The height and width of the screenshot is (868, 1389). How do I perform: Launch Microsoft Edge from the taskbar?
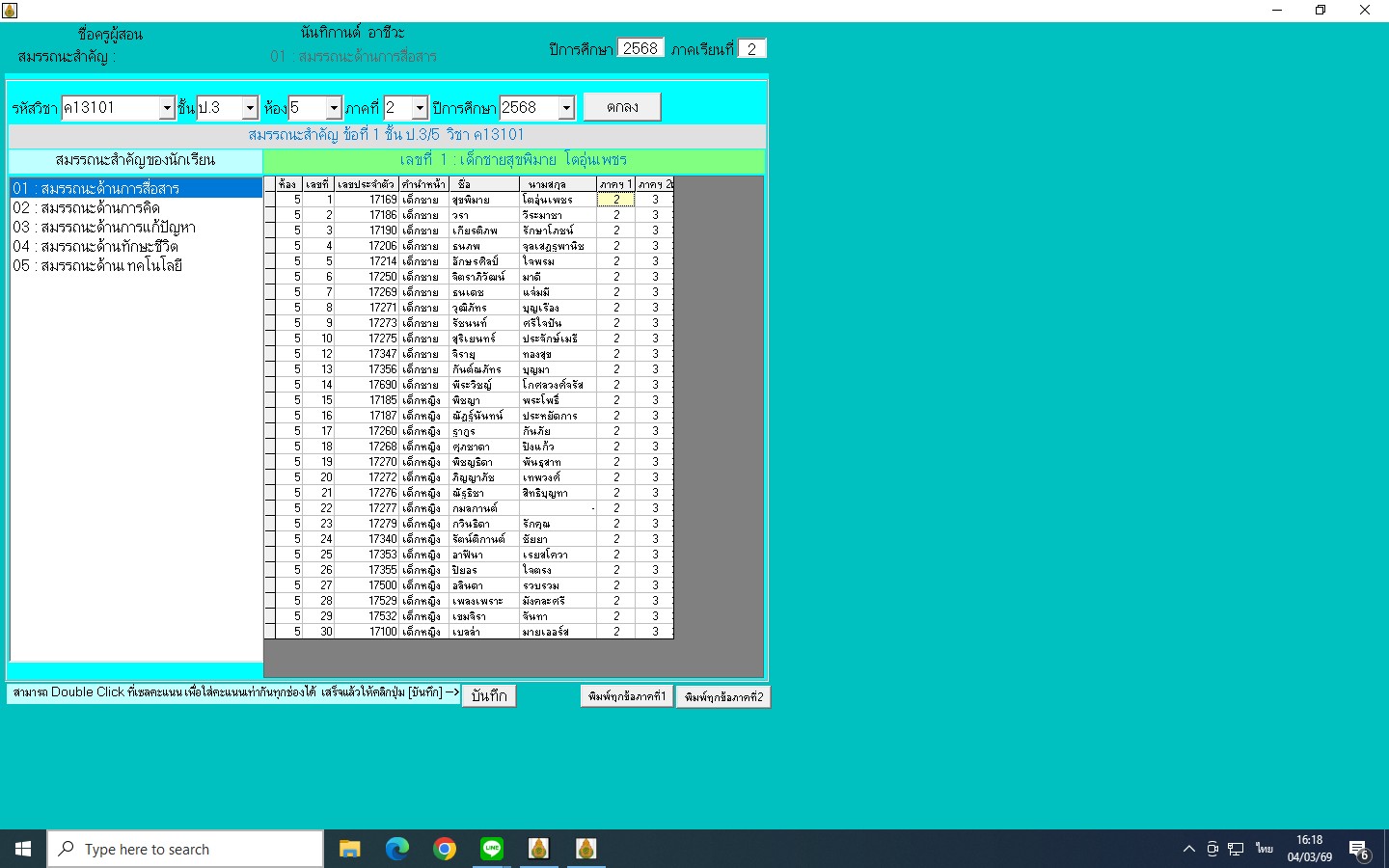[x=396, y=849]
